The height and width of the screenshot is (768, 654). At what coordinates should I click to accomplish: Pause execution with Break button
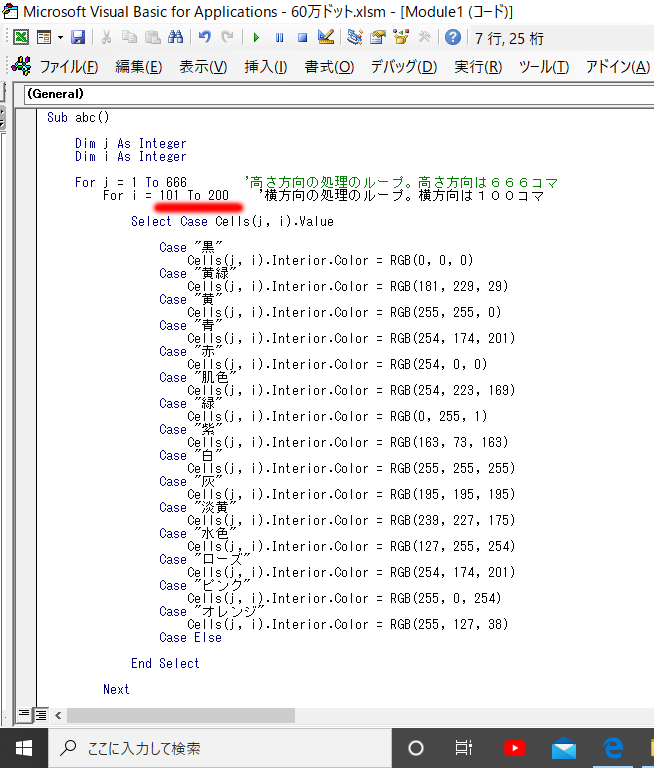click(279, 37)
